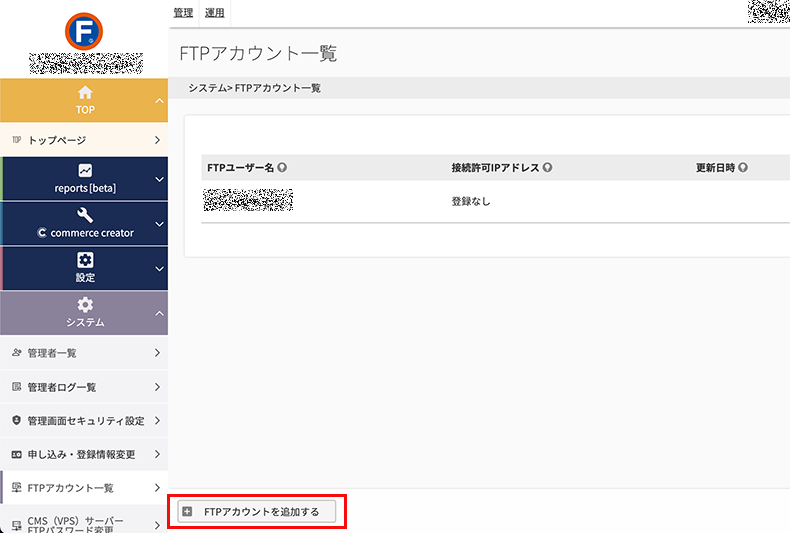790x533 pixels.
Task: Open 管理画面セキュリティ設定 menu item
Action: [x=84, y=421]
